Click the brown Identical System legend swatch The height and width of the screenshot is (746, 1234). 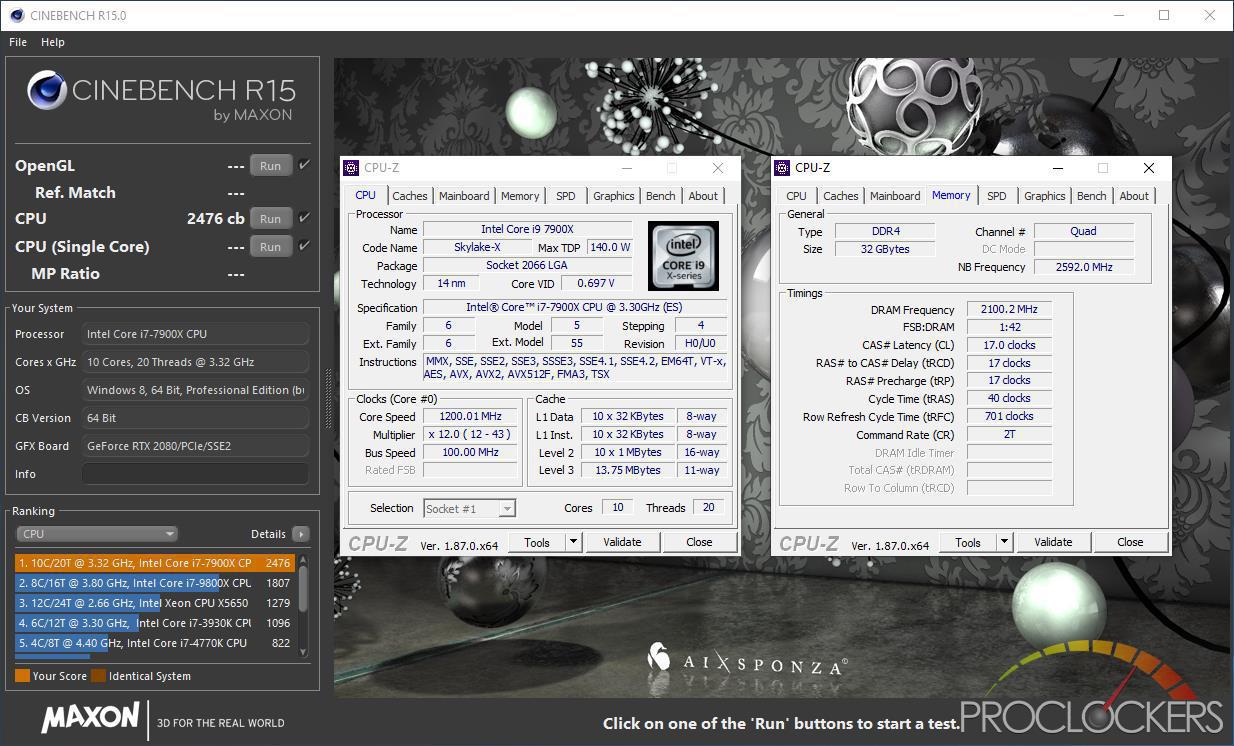pos(98,676)
